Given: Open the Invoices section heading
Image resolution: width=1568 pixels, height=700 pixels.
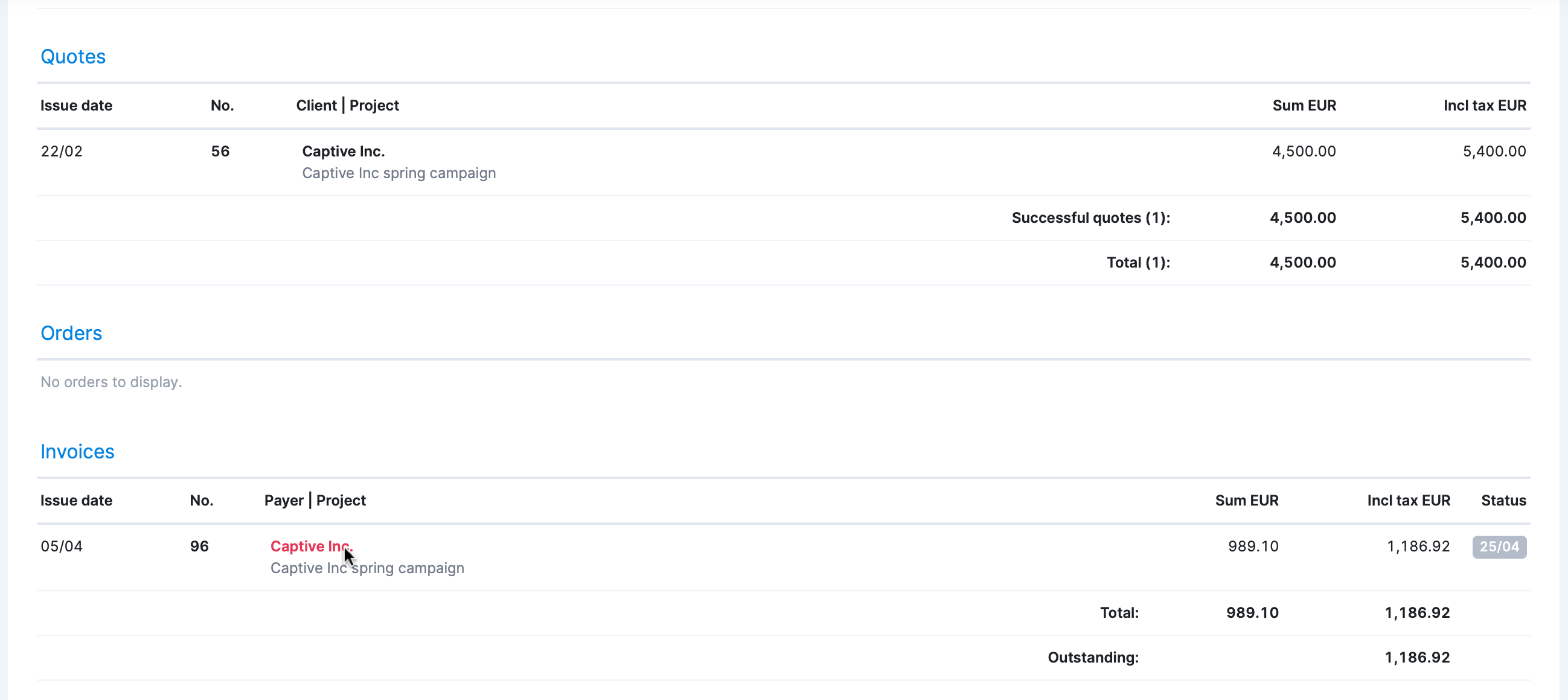Looking at the screenshot, I should 77,452.
